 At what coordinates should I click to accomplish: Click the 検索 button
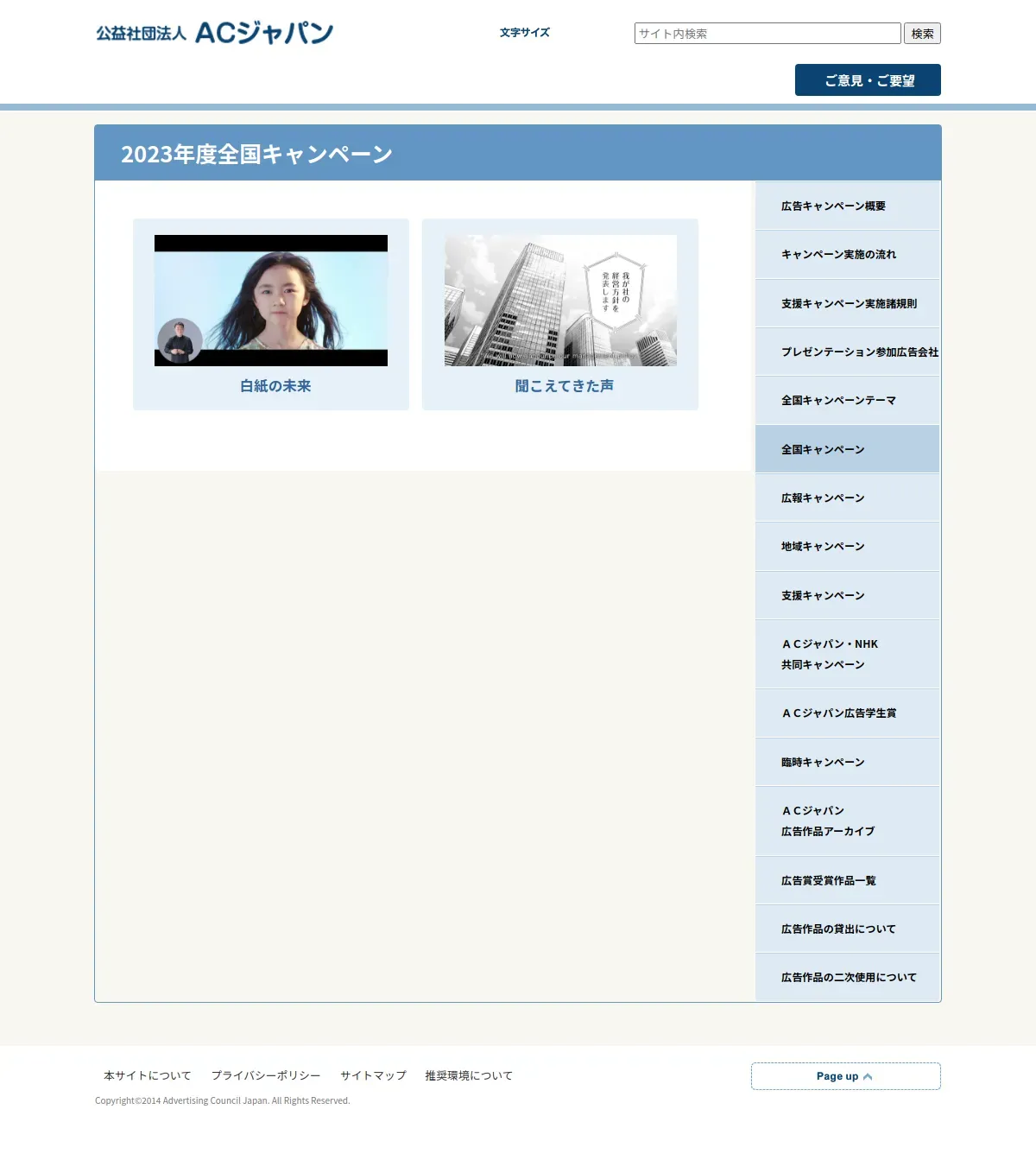[922, 34]
